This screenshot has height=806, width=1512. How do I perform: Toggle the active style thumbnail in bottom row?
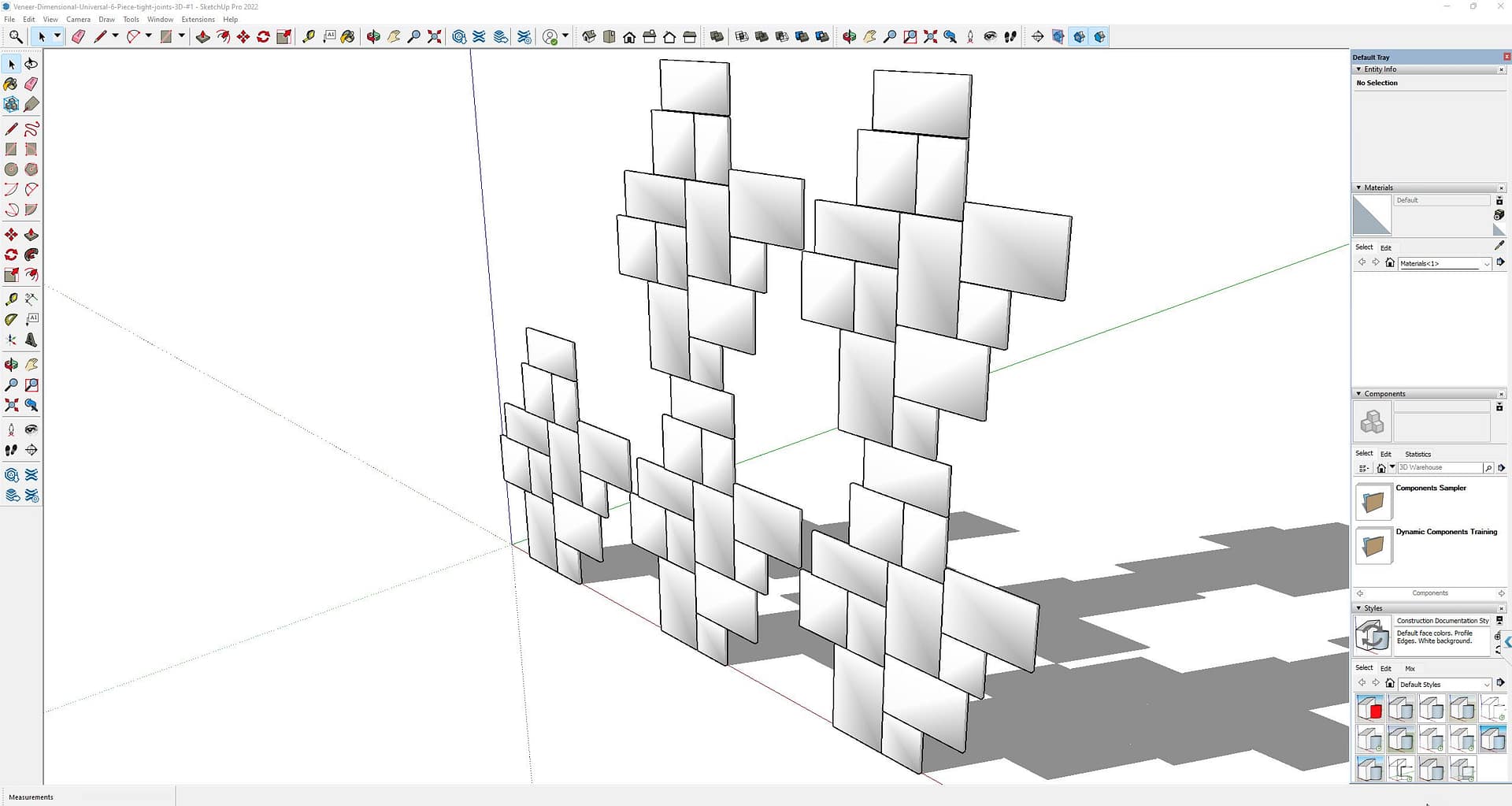pos(1369,768)
